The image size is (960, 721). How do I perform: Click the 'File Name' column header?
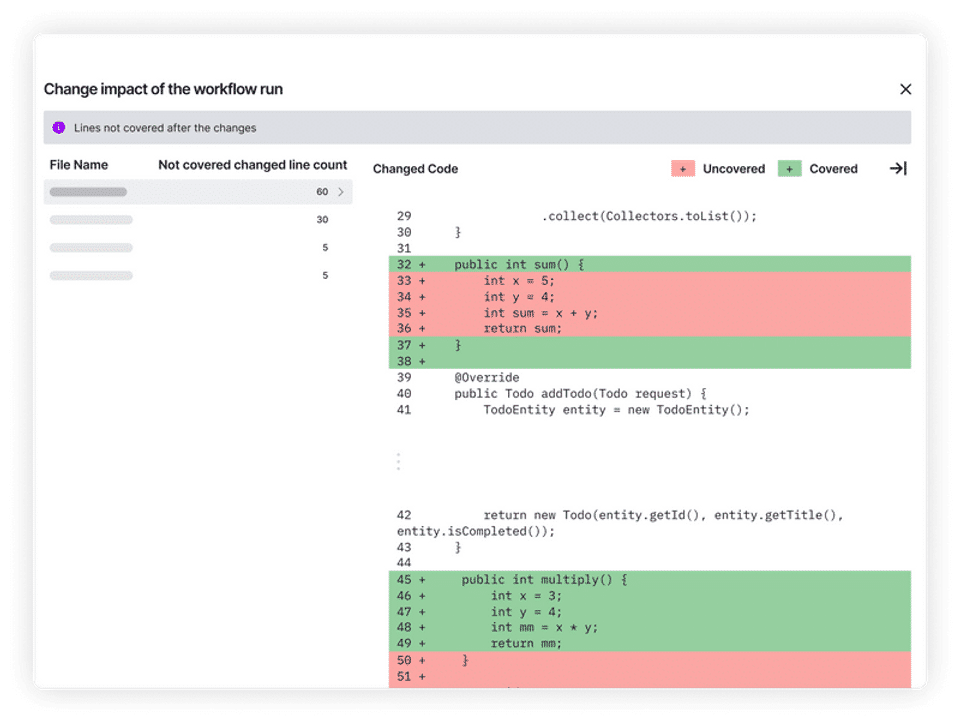point(78,165)
